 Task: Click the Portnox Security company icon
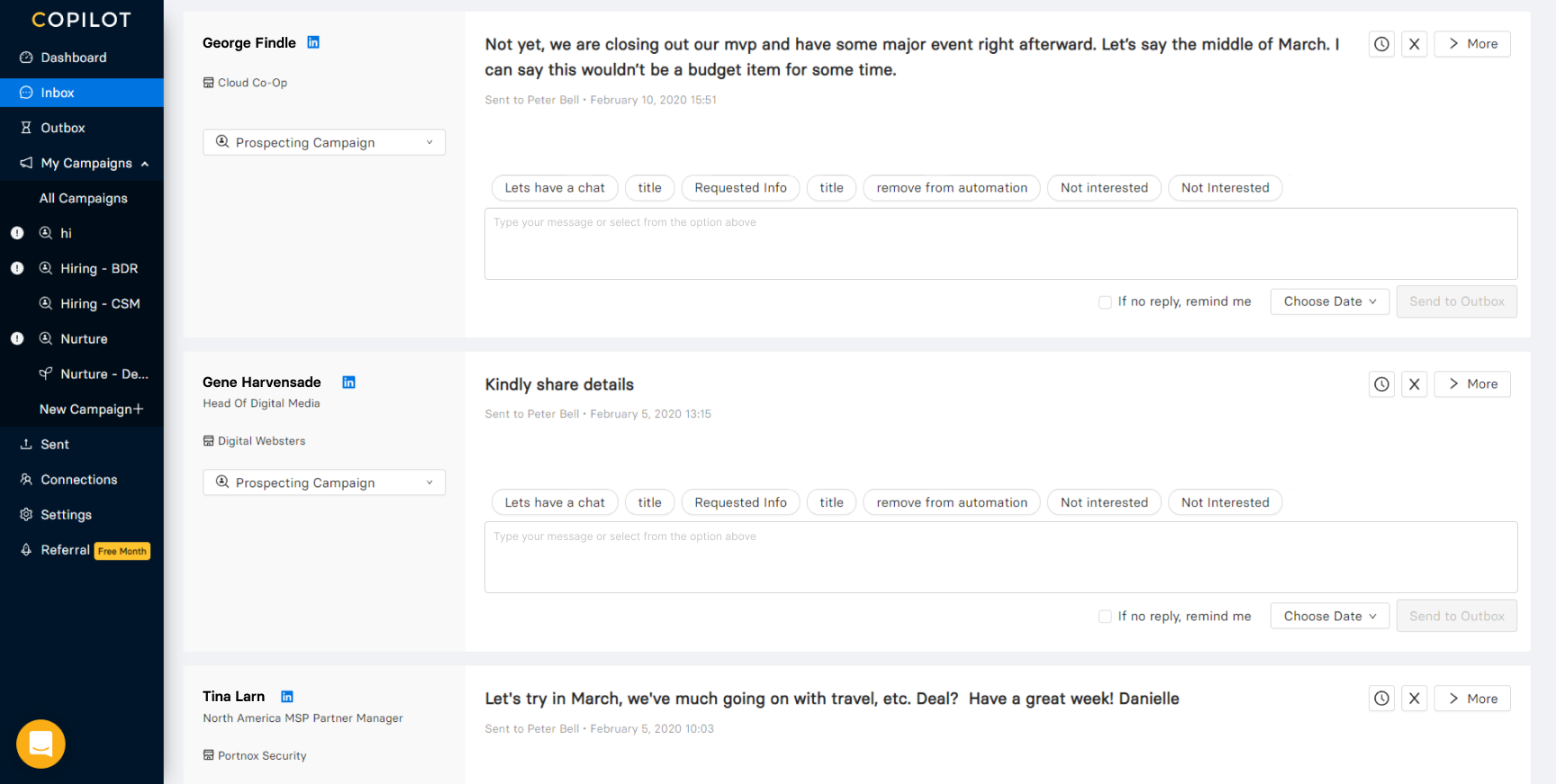tap(208, 755)
